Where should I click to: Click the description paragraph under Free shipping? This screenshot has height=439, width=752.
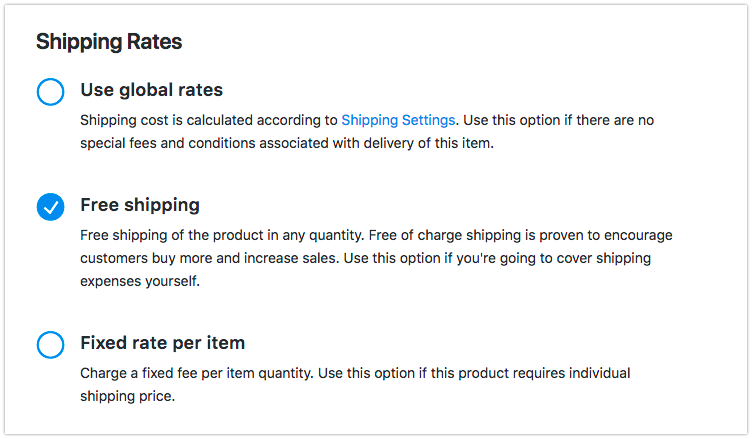coord(376,258)
